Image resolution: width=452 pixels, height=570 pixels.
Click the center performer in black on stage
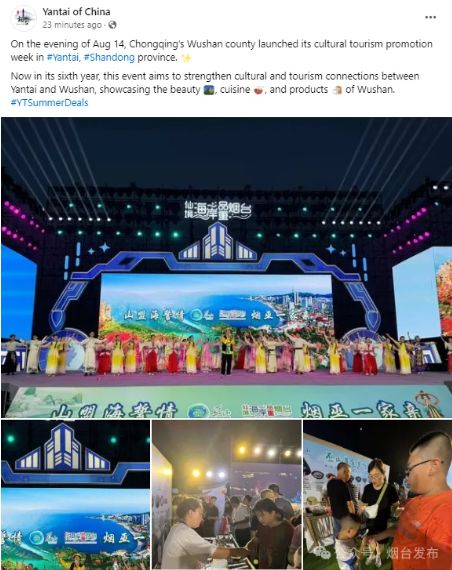click(227, 352)
